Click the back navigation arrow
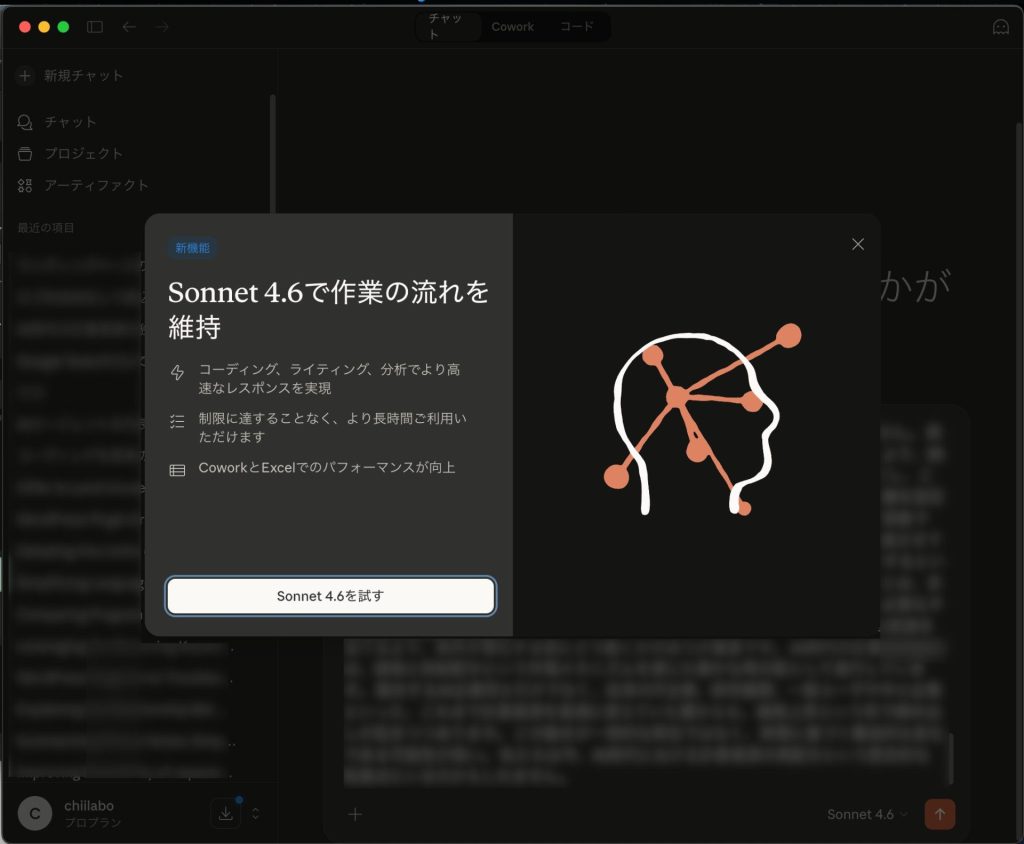Image resolution: width=1024 pixels, height=844 pixels. click(129, 27)
